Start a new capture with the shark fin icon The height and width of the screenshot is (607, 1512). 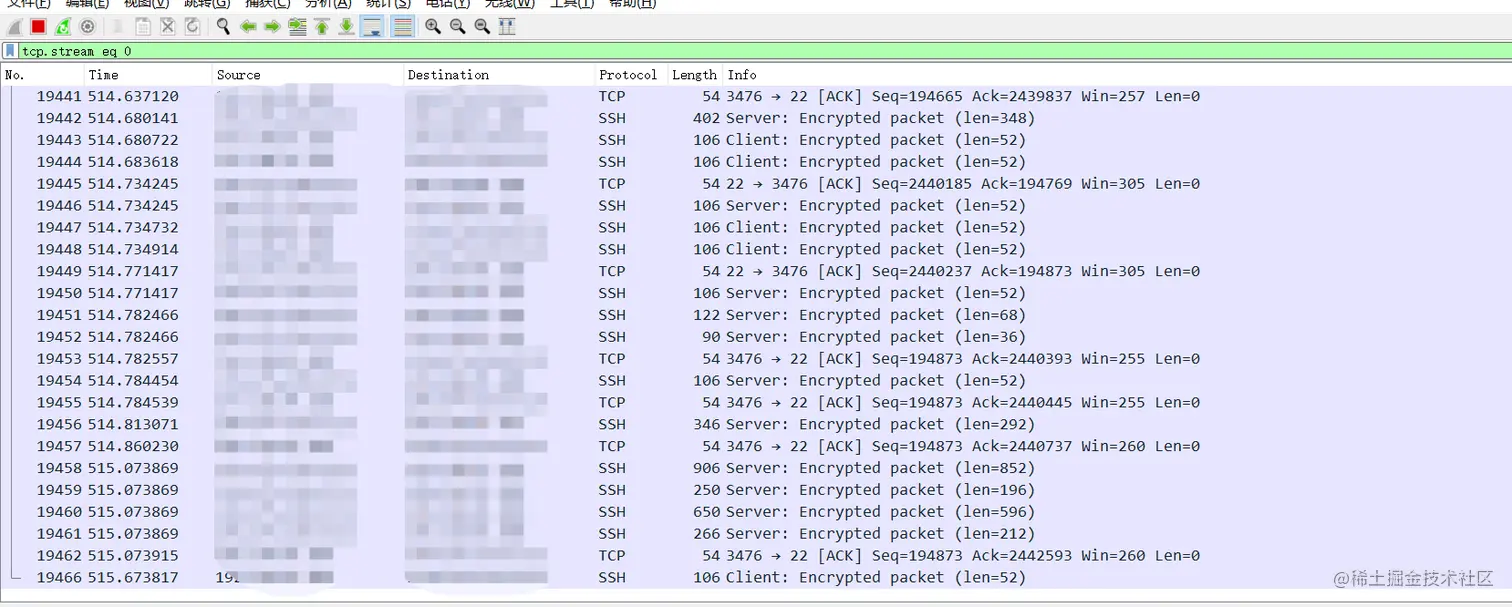click(15, 27)
